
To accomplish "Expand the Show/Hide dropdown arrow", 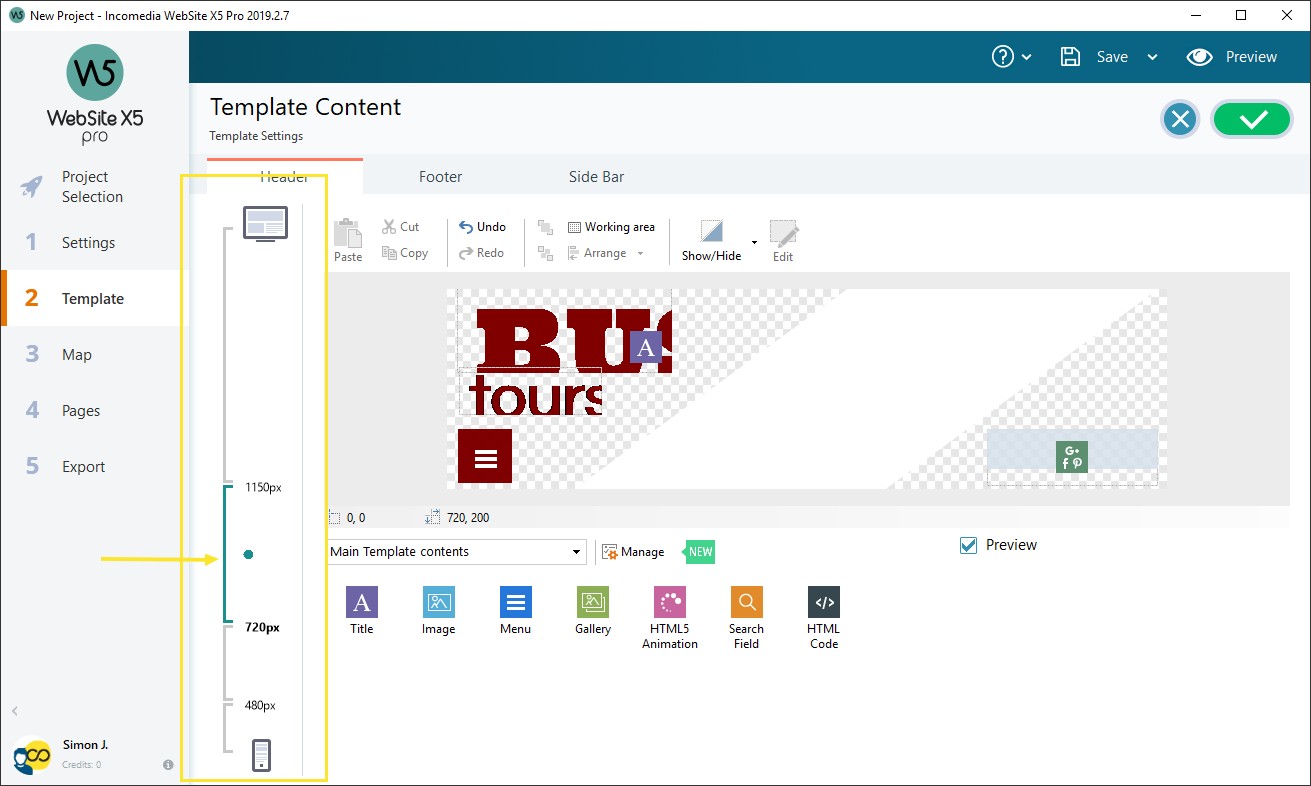I will (x=754, y=242).
